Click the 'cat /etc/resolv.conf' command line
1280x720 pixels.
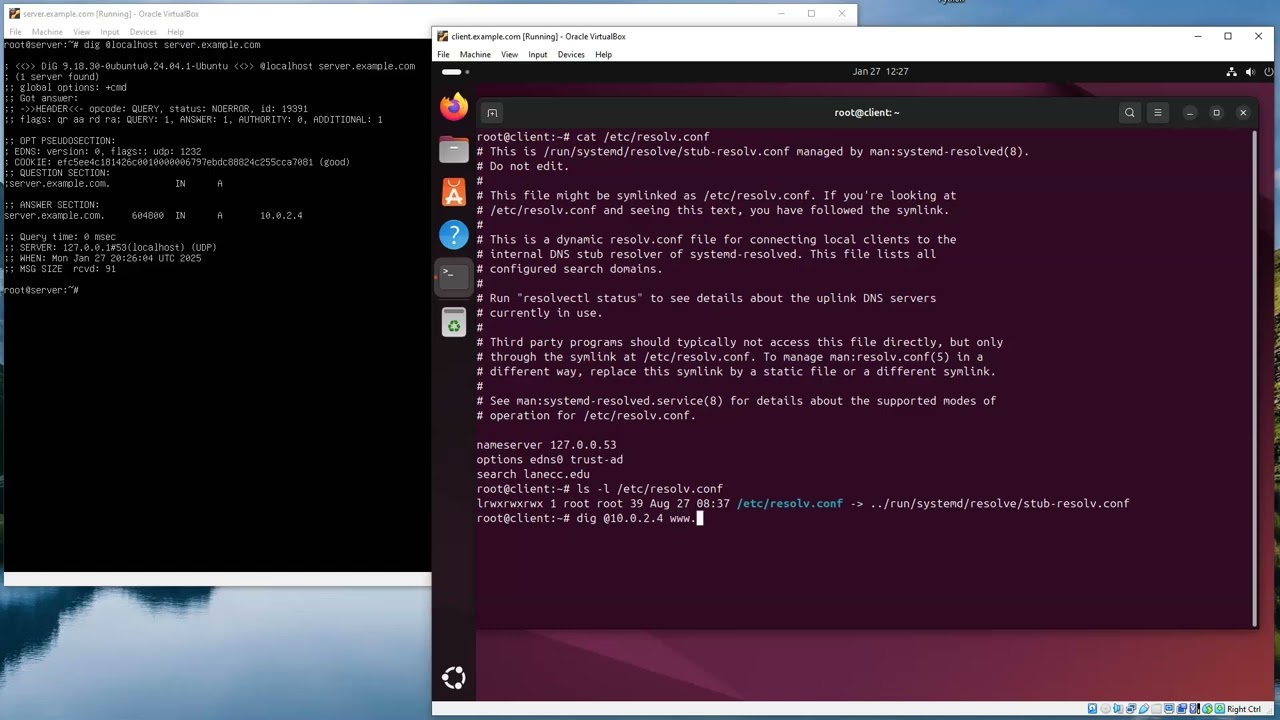(x=593, y=137)
